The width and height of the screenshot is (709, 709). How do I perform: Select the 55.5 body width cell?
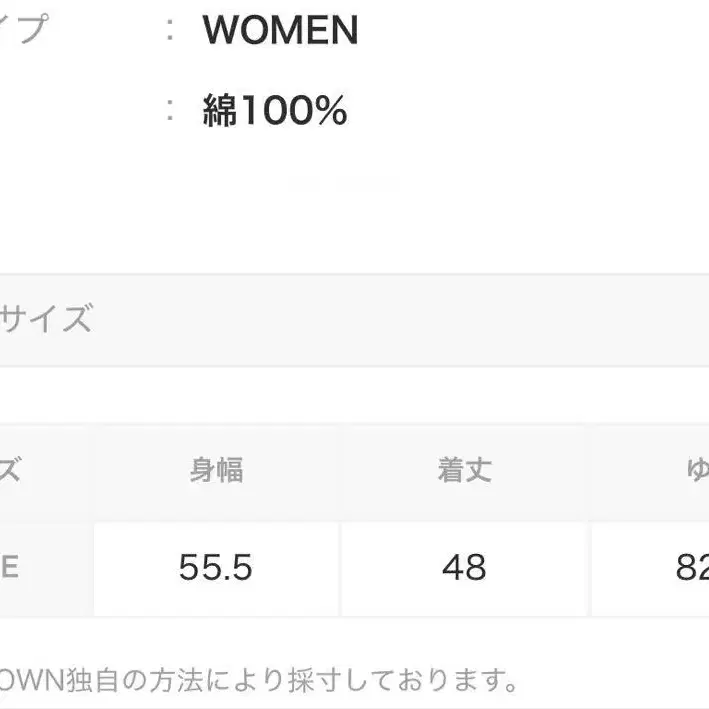(217, 568)
